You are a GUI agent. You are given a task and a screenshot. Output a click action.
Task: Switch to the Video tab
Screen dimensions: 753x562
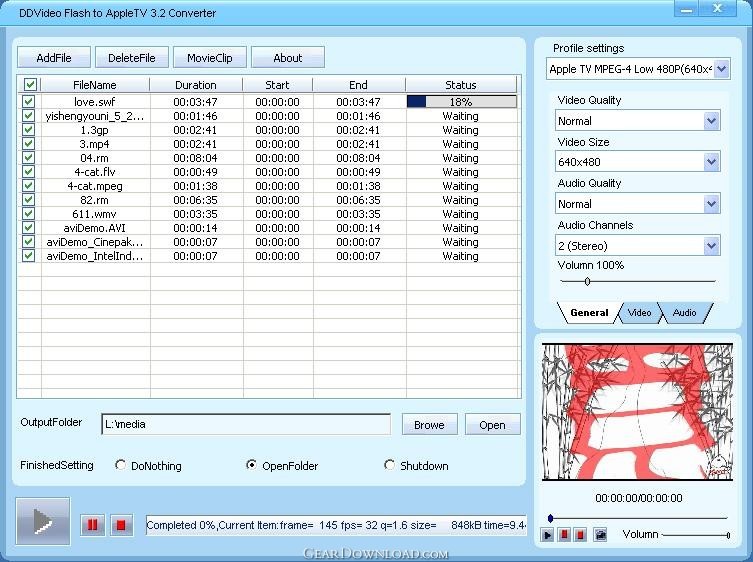click(639, 313)
